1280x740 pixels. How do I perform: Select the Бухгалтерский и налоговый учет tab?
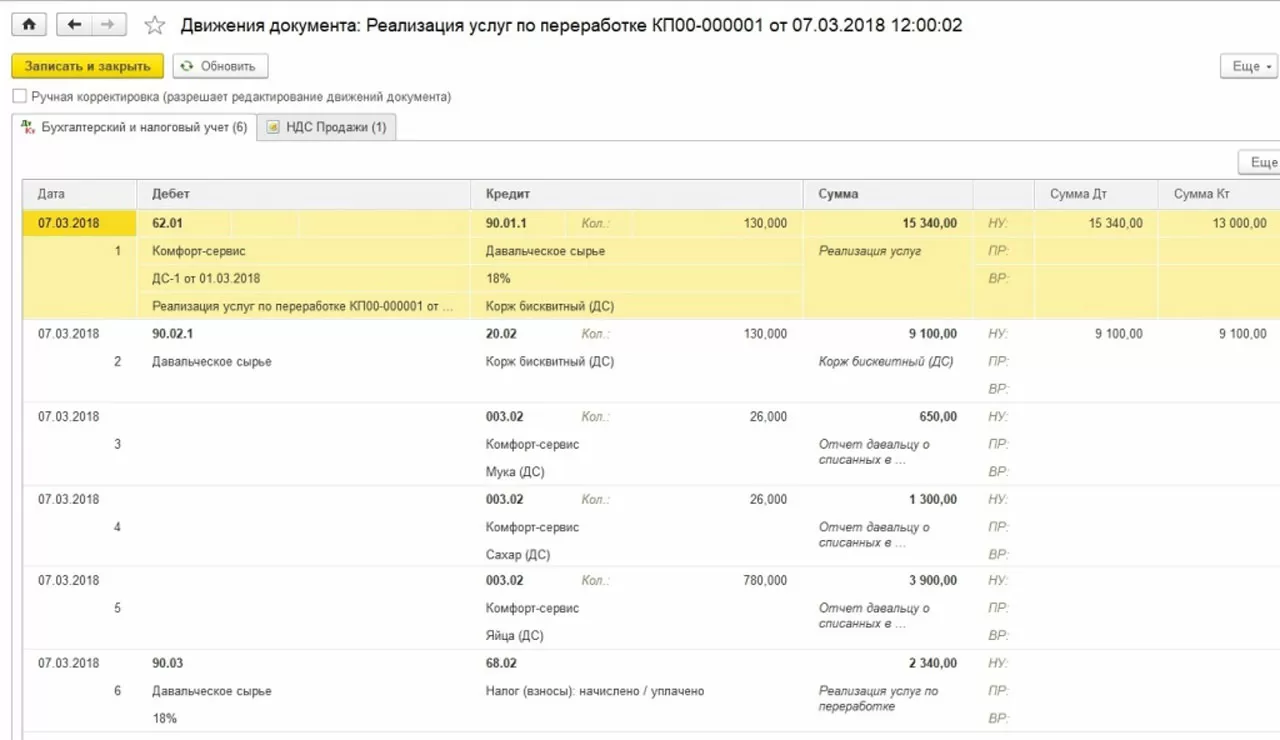(143, 128)
